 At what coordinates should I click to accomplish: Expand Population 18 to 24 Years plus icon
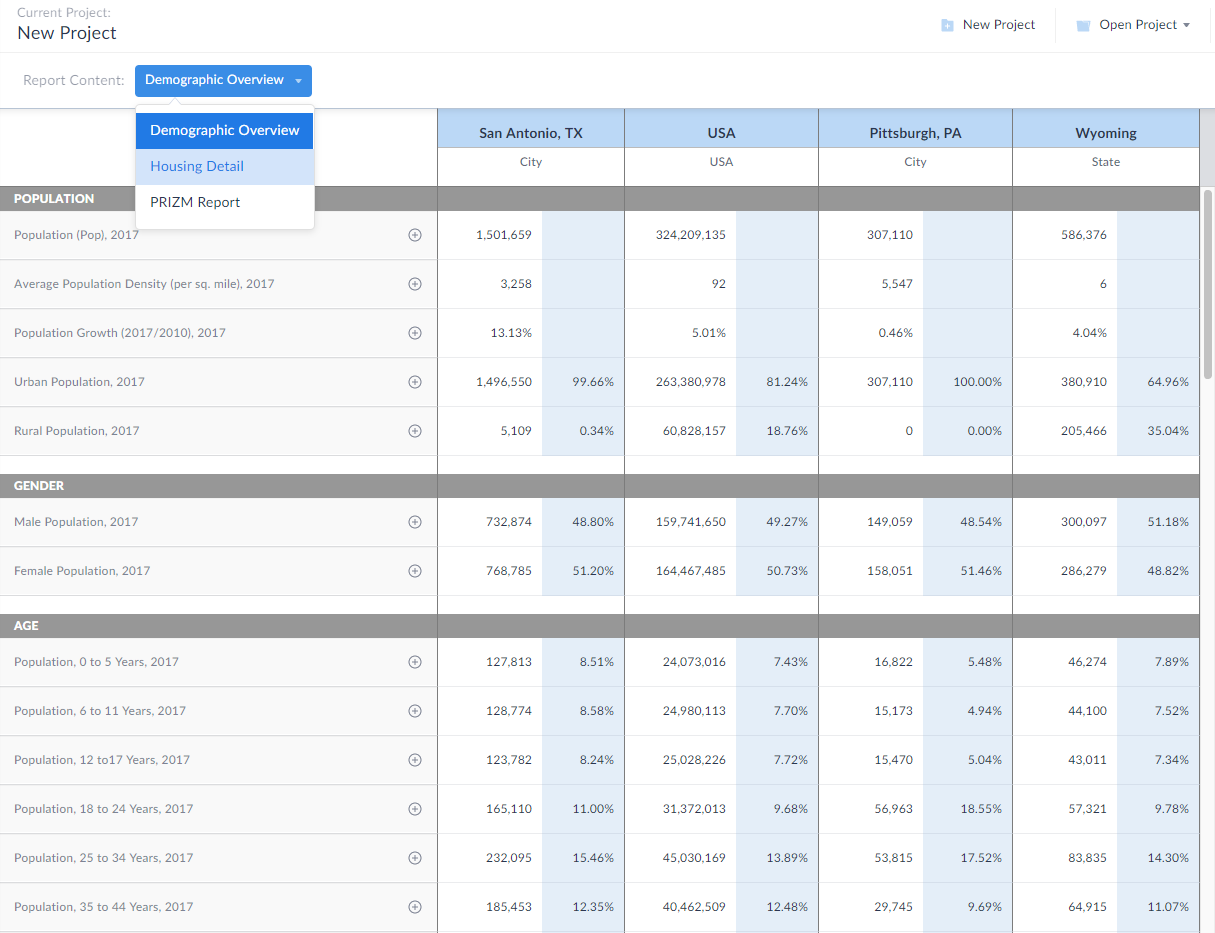(x=415, y=809)
